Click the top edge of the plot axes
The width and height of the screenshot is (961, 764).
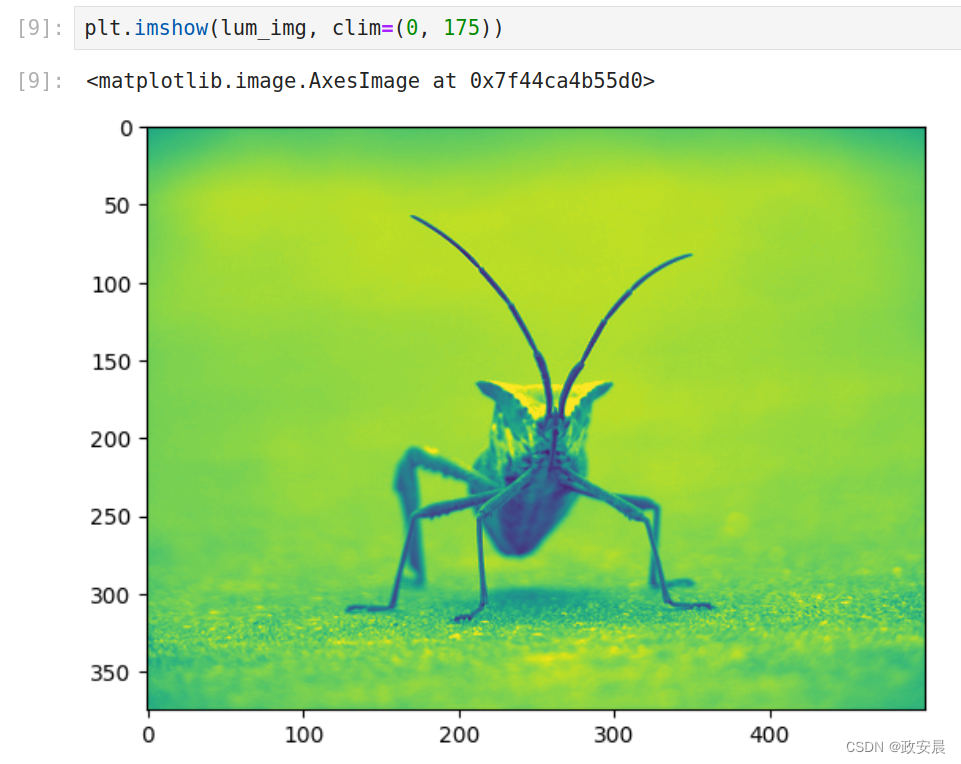[x=535, y=127]
